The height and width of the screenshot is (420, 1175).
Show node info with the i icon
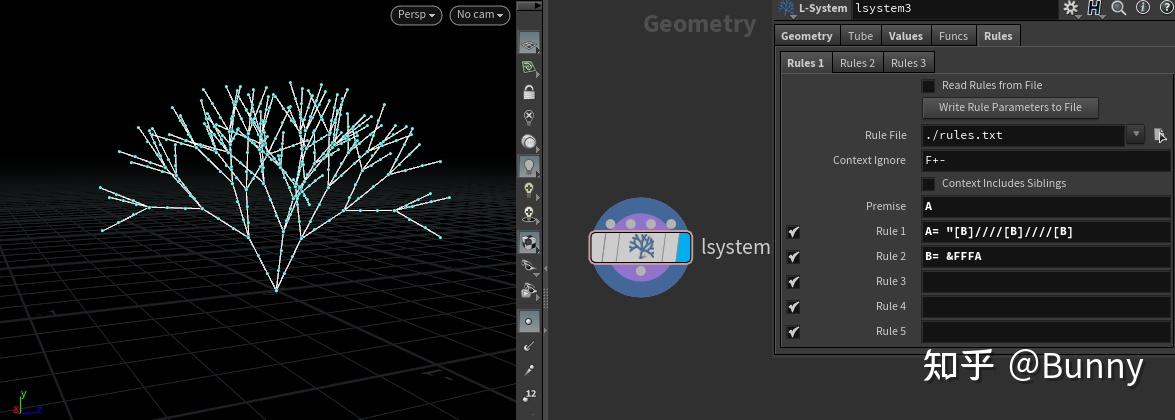1142,9
